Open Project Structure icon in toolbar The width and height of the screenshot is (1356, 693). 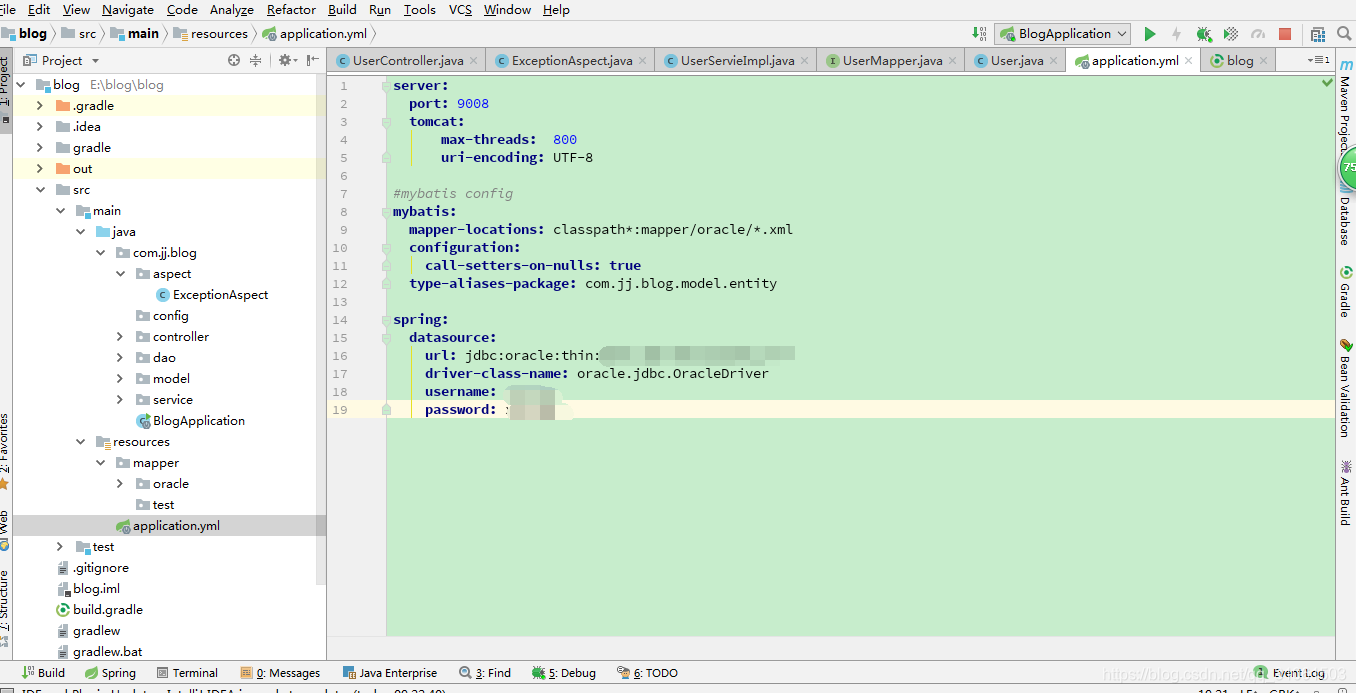(1318, 34)
